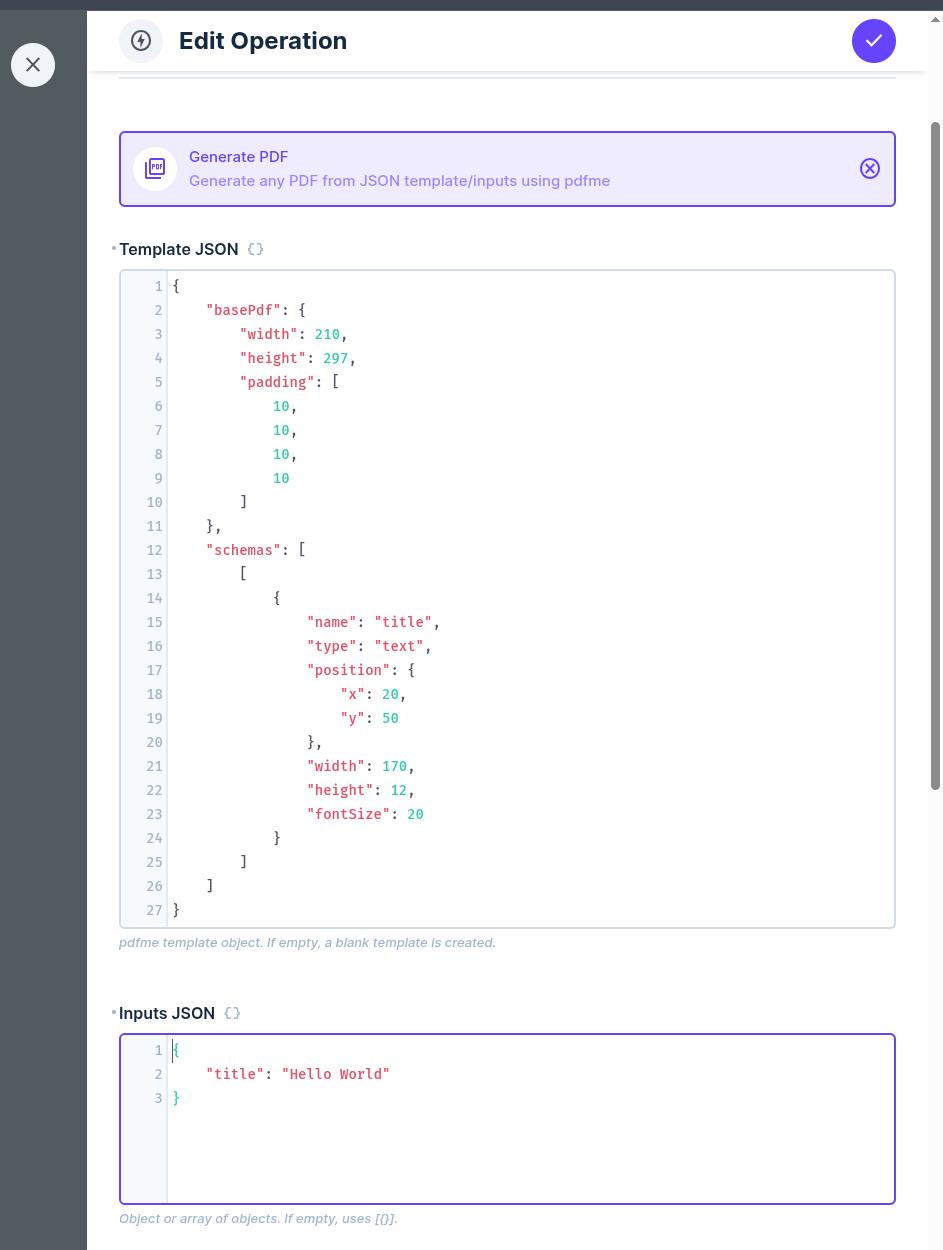The width and height of the screenshot is (943, 1250).
Task: Select the Inputs JSON field label
Action: [167, 1013]
